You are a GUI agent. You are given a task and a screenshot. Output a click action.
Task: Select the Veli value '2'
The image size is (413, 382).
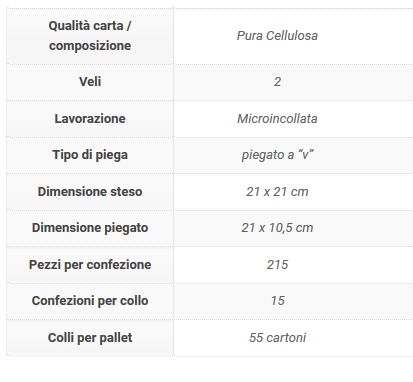(x=277, y=82)
